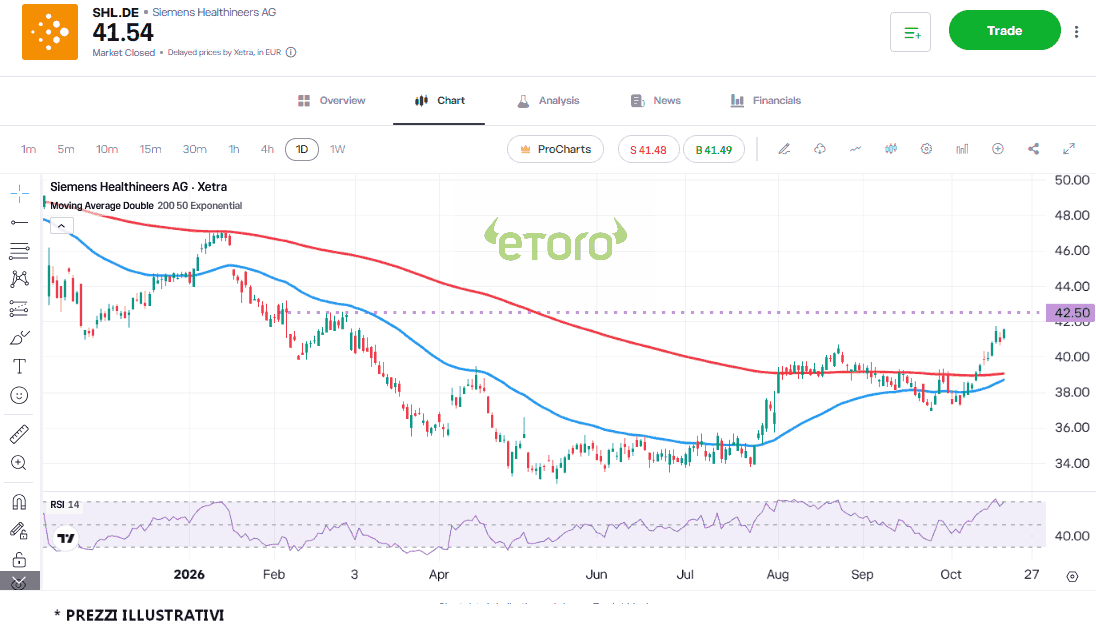
Task: Click the zoom in magnifier tool
Action: 20,463
